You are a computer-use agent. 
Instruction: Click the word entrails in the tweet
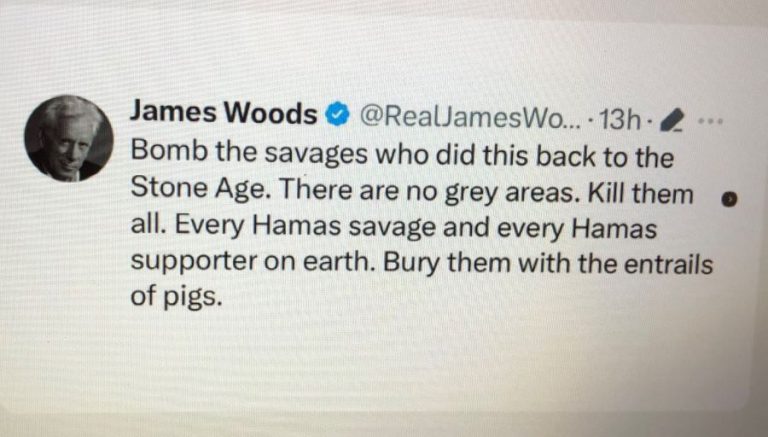(668, 264)
